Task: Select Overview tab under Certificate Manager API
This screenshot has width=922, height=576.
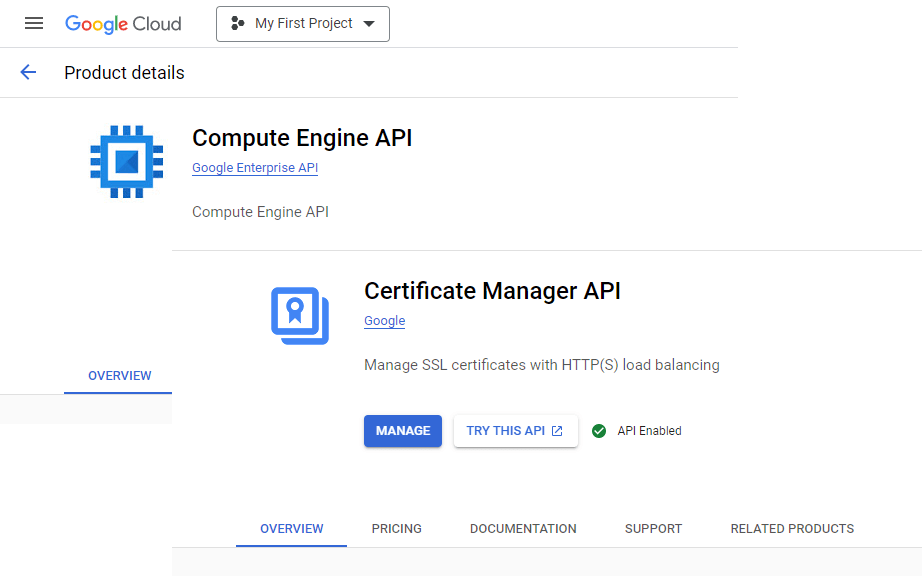Action: coord(291,528)
